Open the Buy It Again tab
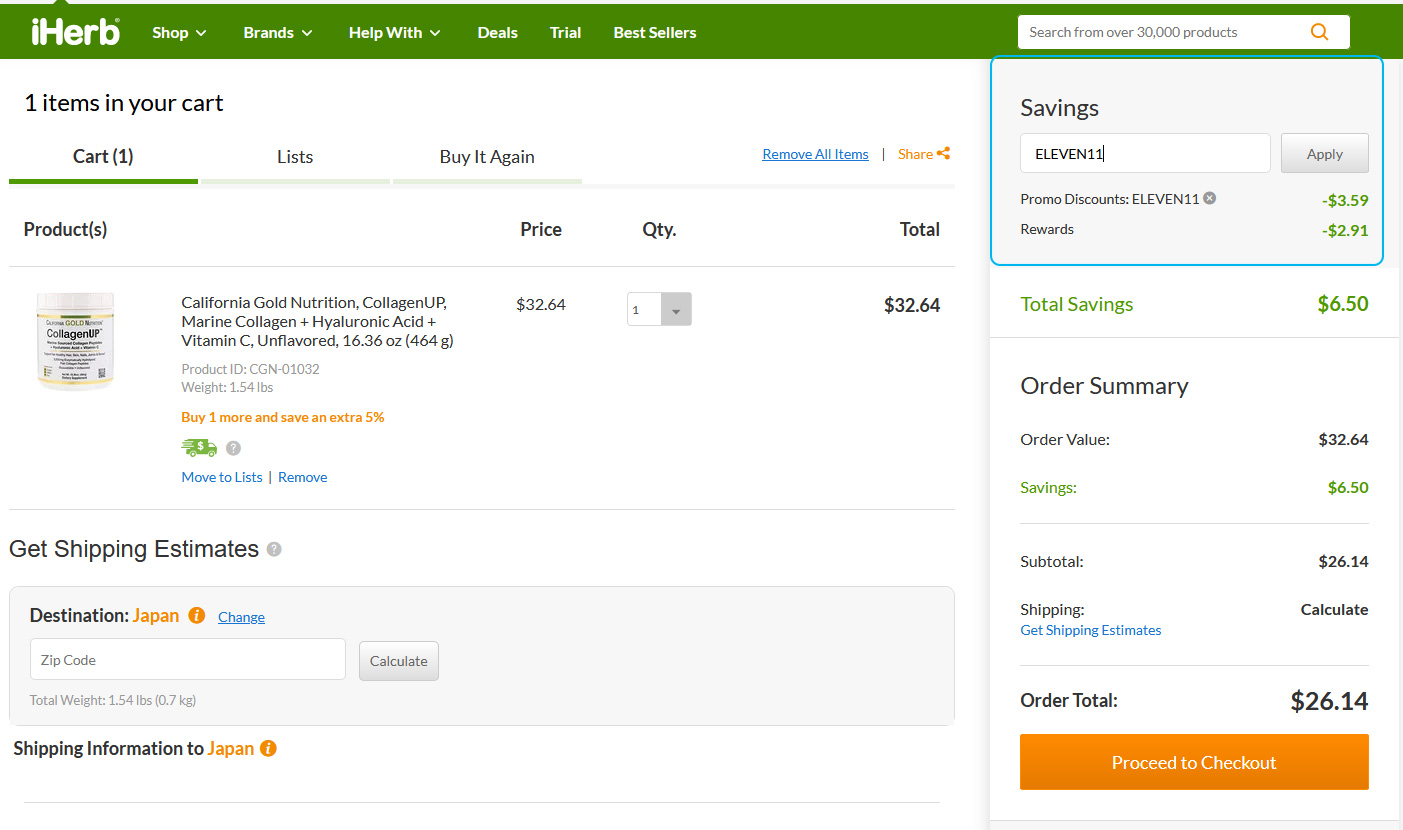 [487, 157]
